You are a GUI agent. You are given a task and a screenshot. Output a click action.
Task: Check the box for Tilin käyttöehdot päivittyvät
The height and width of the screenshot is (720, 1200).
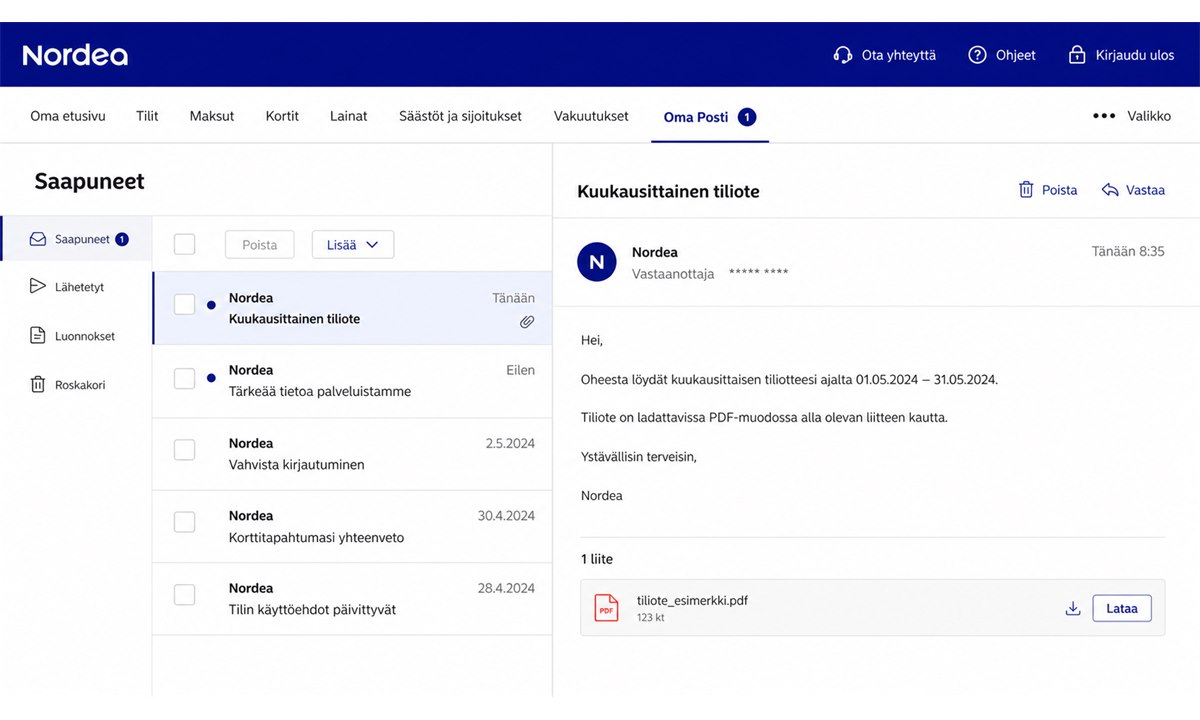point(184,595)
